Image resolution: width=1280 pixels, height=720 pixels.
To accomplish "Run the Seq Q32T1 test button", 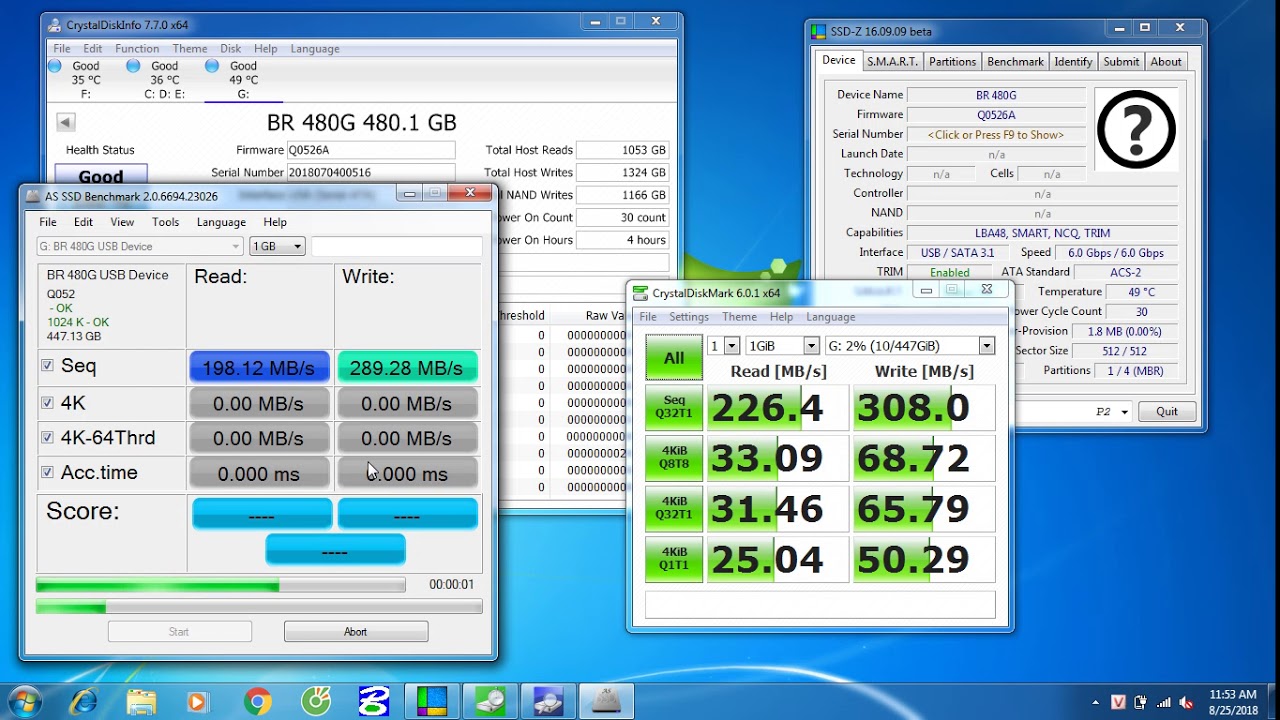I will 674,407.
